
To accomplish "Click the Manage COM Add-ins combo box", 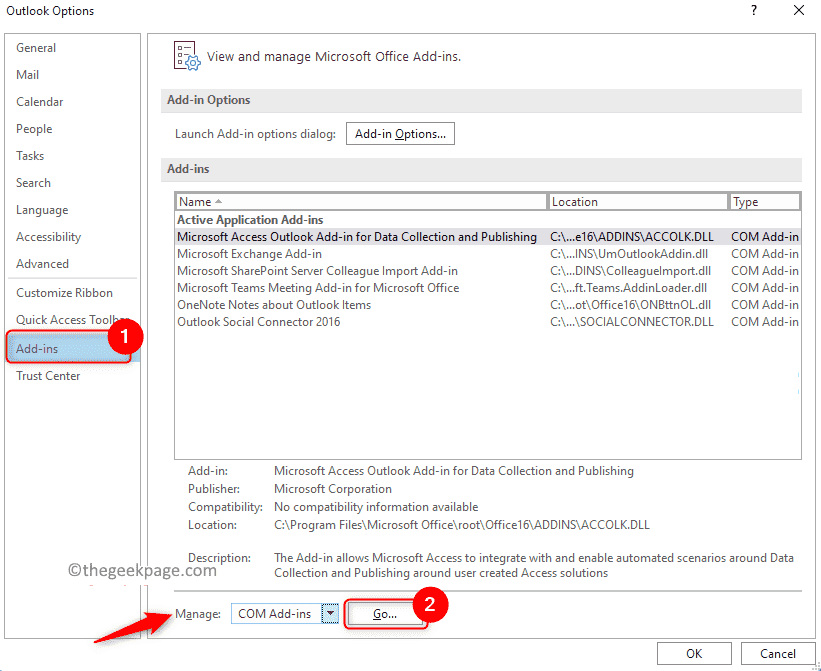I will pos(285,613).
